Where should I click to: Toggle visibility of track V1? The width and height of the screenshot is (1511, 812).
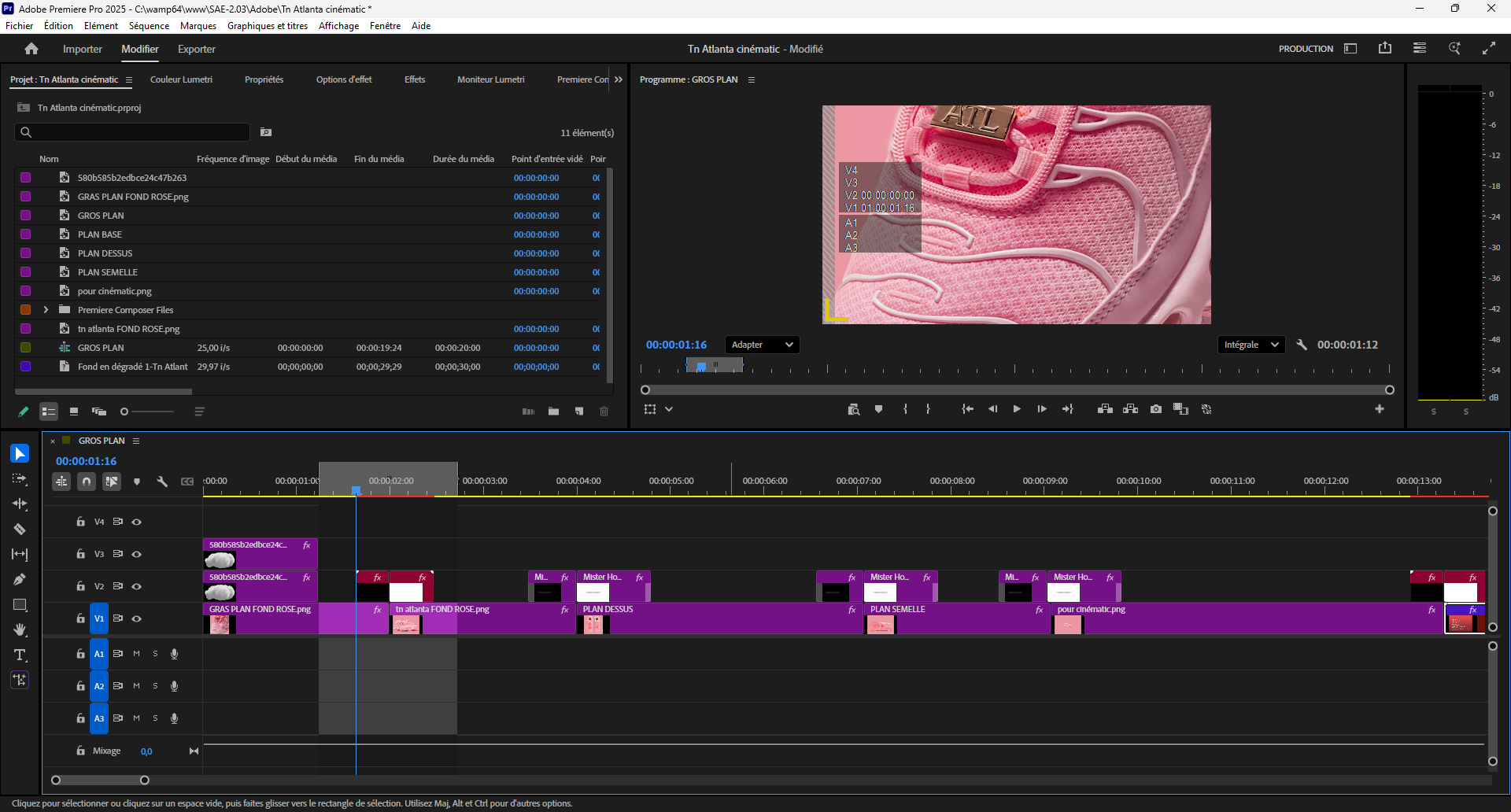(x=137, y=618)
